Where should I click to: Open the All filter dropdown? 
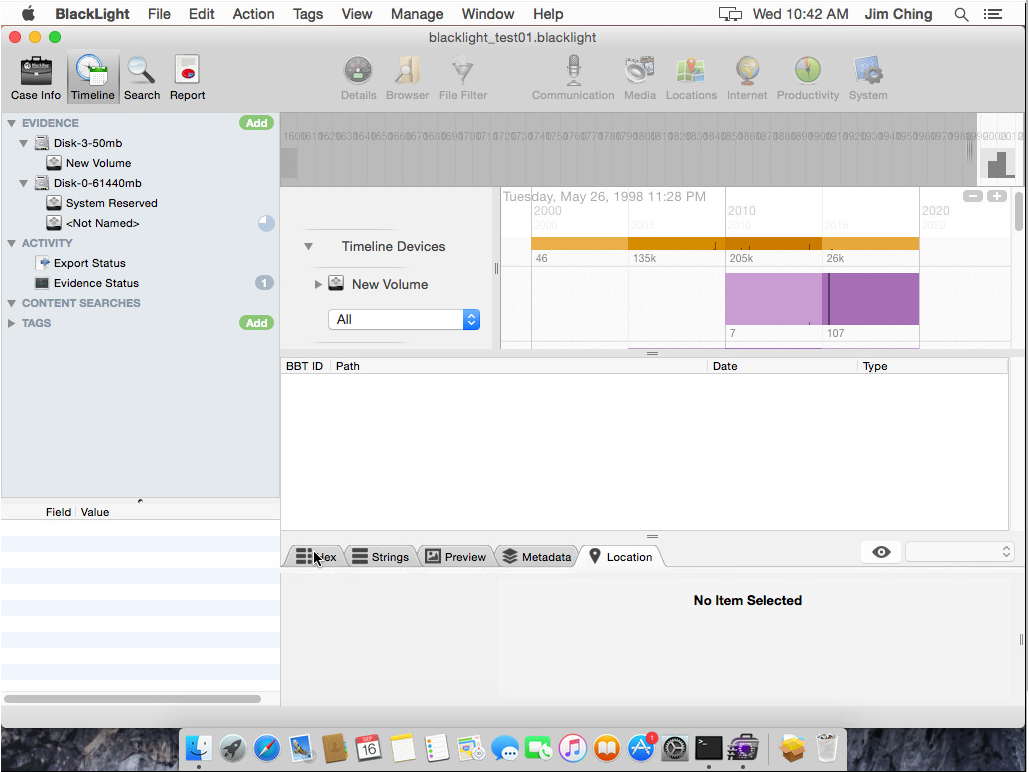pos(404,320)
